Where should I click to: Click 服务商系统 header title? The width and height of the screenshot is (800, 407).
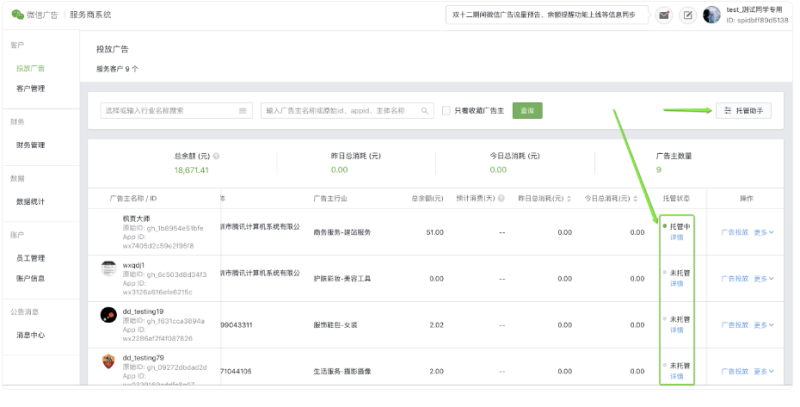point(90,15)
